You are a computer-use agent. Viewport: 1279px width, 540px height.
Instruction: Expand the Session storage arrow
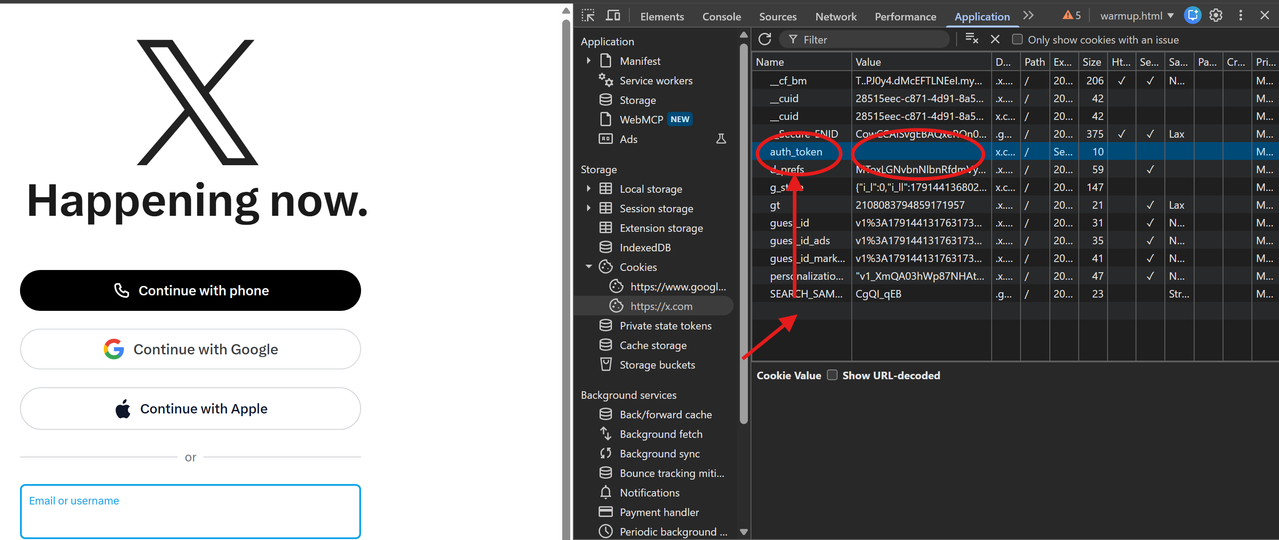click(x=589, y=208)
